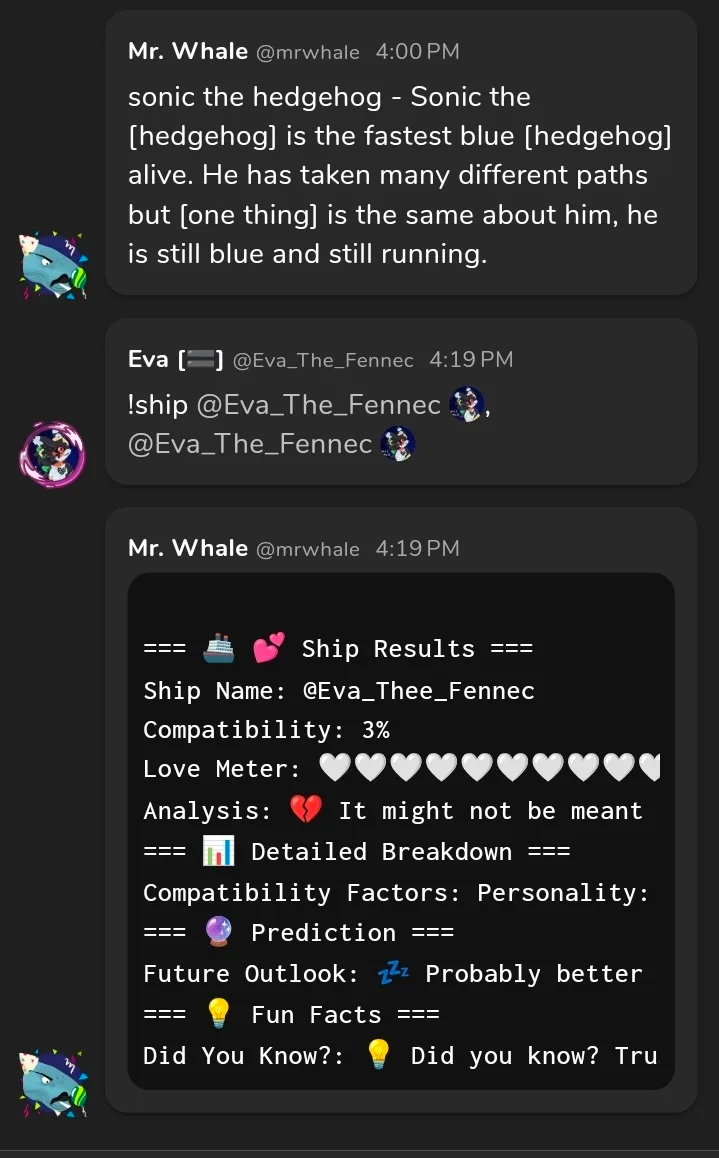Click the Mr. Whale username on the Sonic message
Viewport: 719px width, 1158px height.
point(188,51)
